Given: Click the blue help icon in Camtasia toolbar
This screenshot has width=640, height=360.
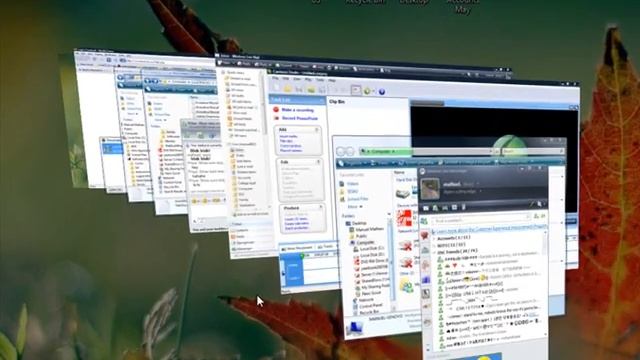Looking at the screenshot, I should click(x=382, y=91).
